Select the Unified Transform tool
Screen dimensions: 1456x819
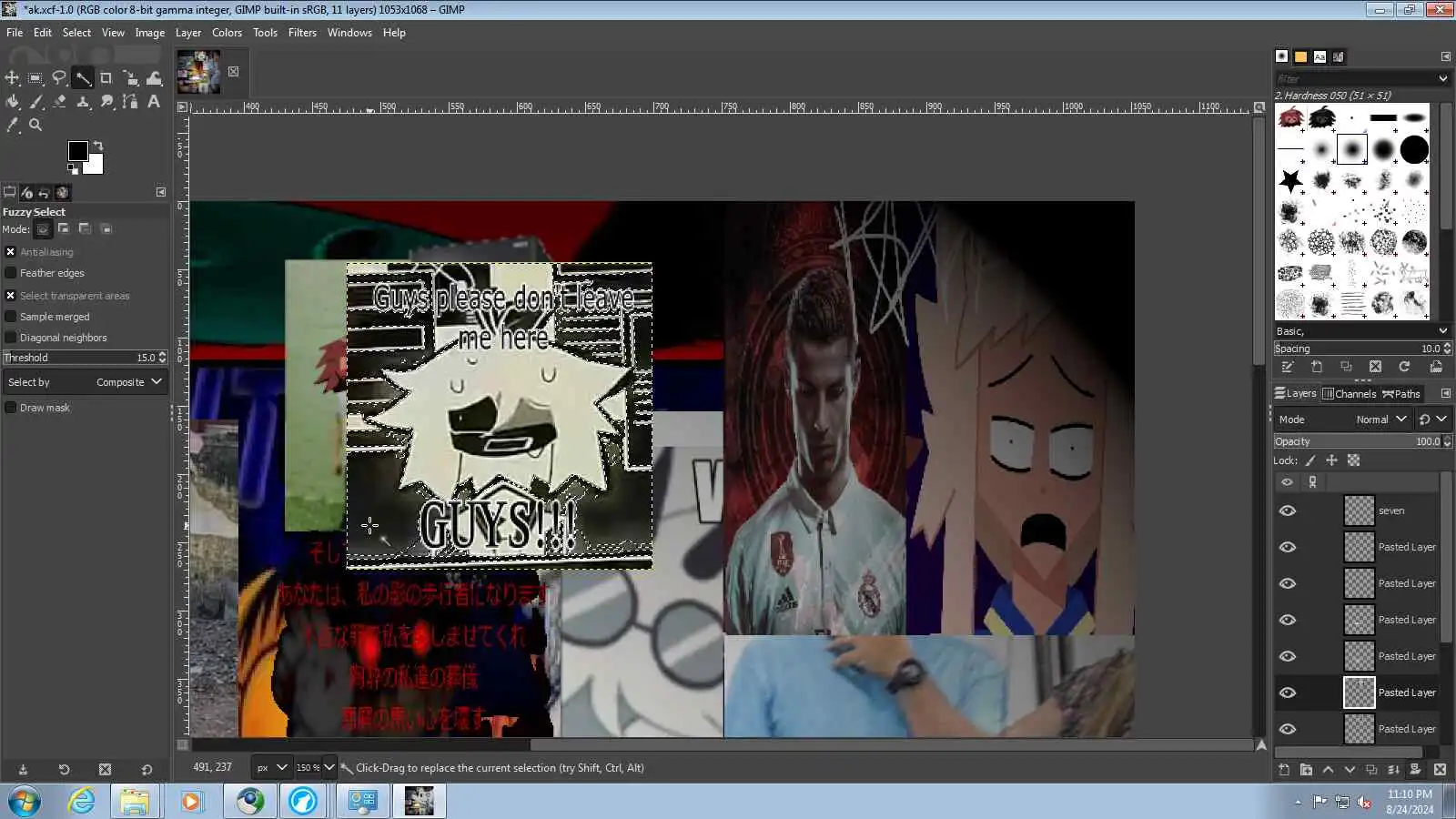pyautogui.click(x=130, y=78)
